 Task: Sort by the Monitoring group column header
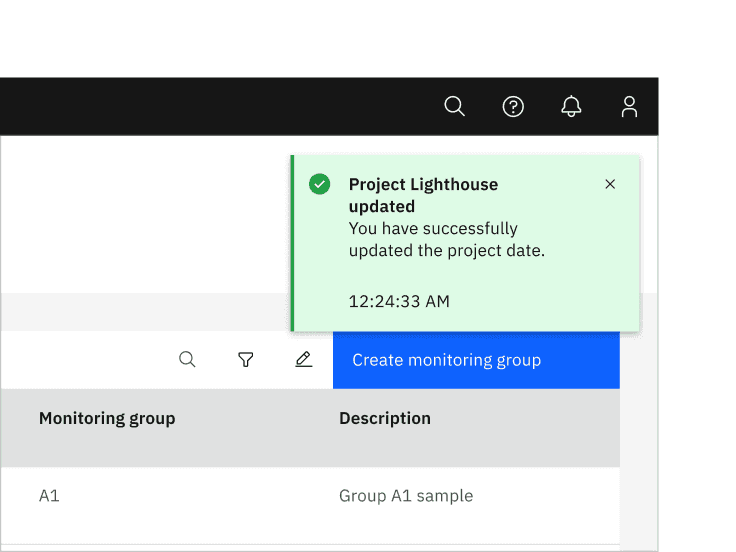[x=107, y=418]
